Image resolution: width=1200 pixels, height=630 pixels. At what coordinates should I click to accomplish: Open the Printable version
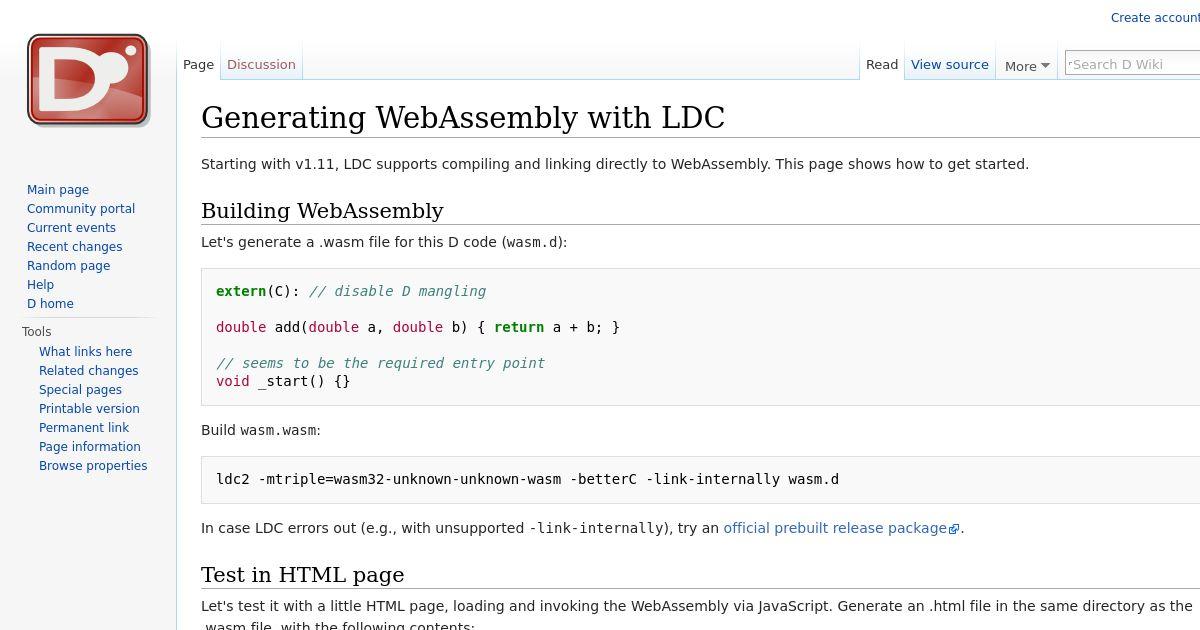[x=90, y=408]
